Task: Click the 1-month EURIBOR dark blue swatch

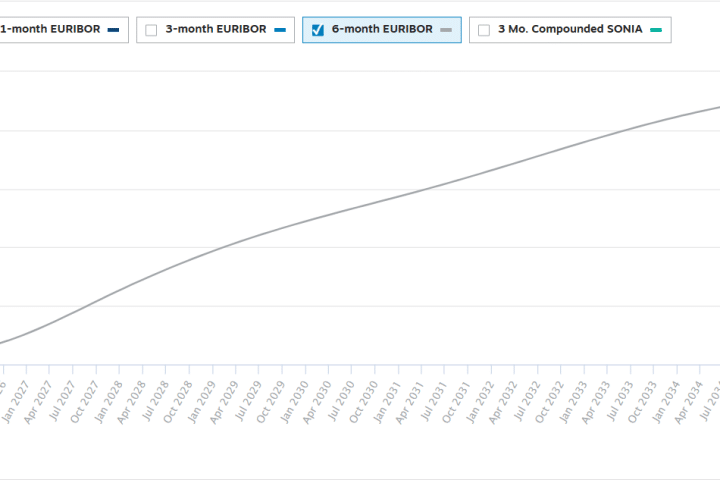Action: [x=113, y=30]
